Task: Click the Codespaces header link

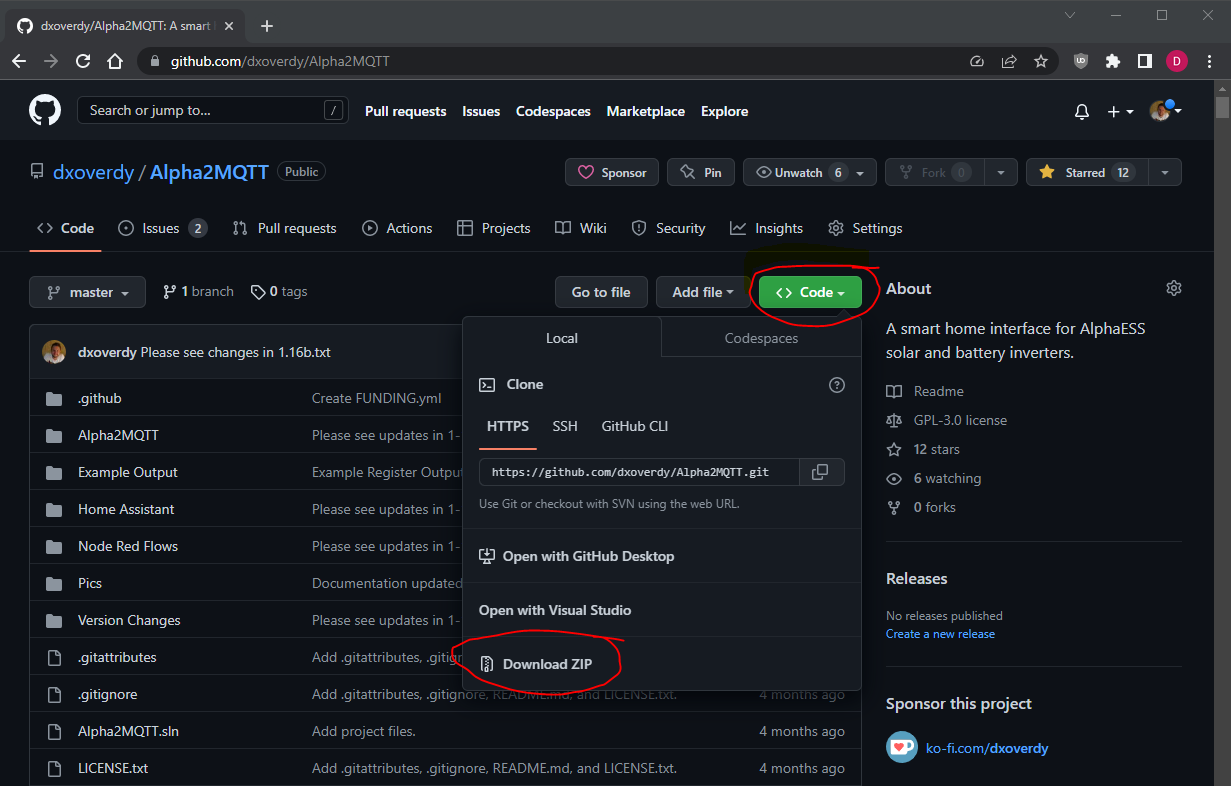Action: [x=553, y=111]
